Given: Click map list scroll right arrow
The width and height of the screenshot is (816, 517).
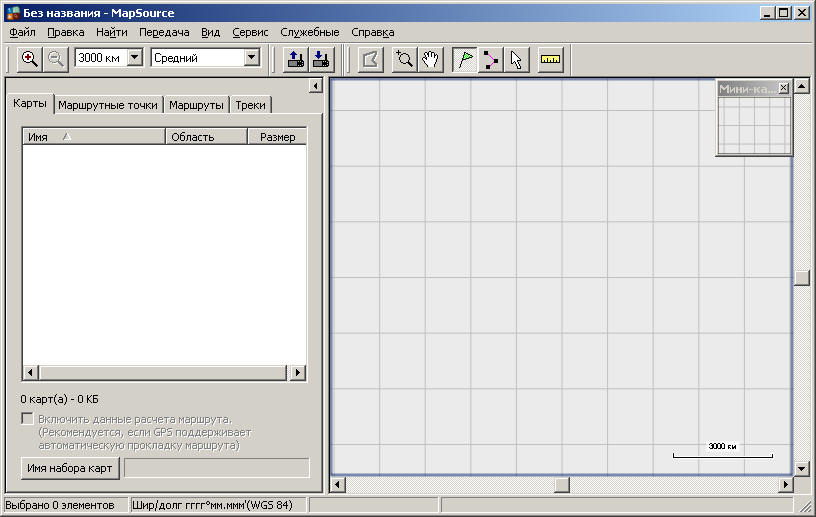Looking at the screenshot, I should [298, 372].
